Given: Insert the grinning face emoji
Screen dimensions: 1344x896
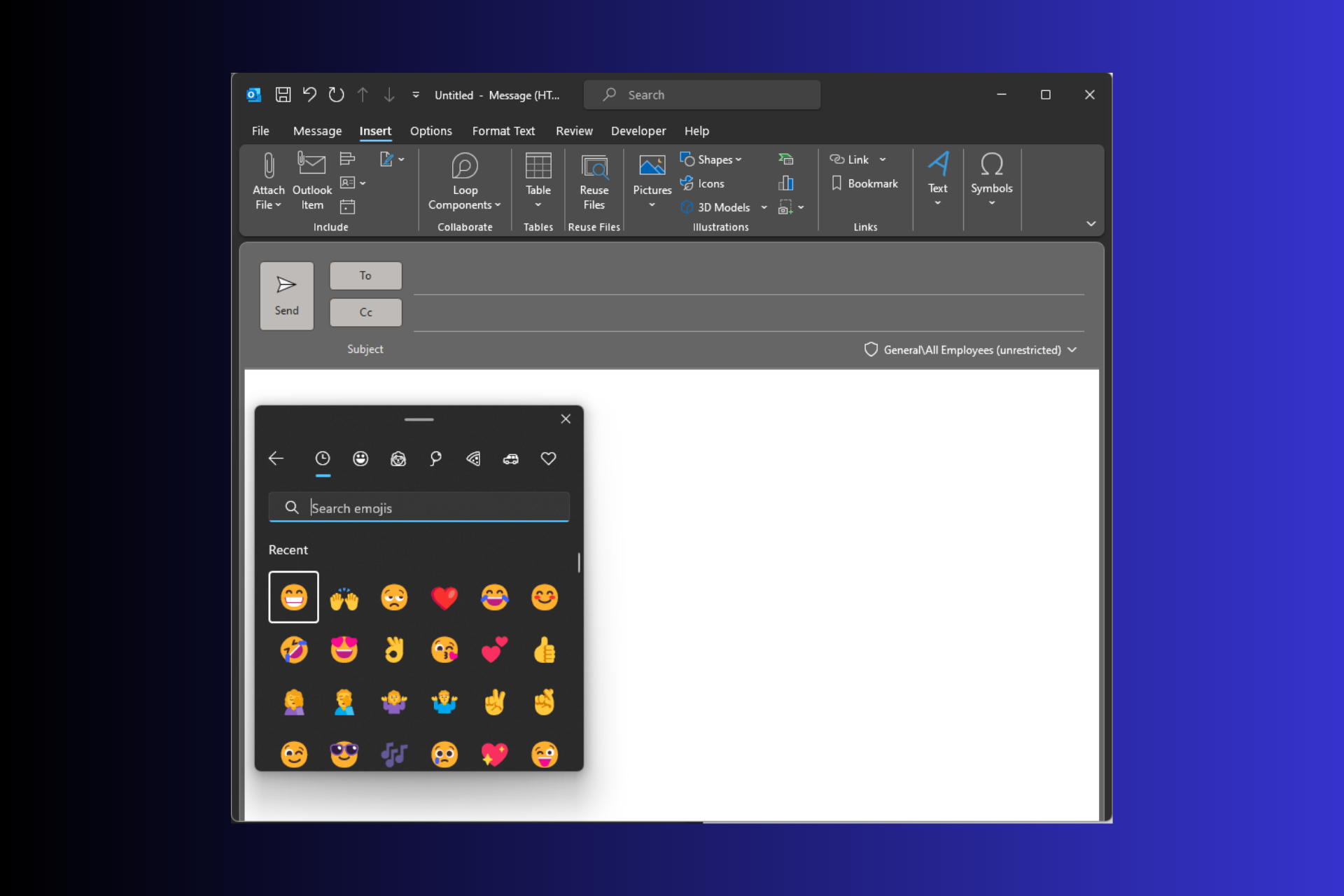Looking at the screenshot, I should 293,597.
